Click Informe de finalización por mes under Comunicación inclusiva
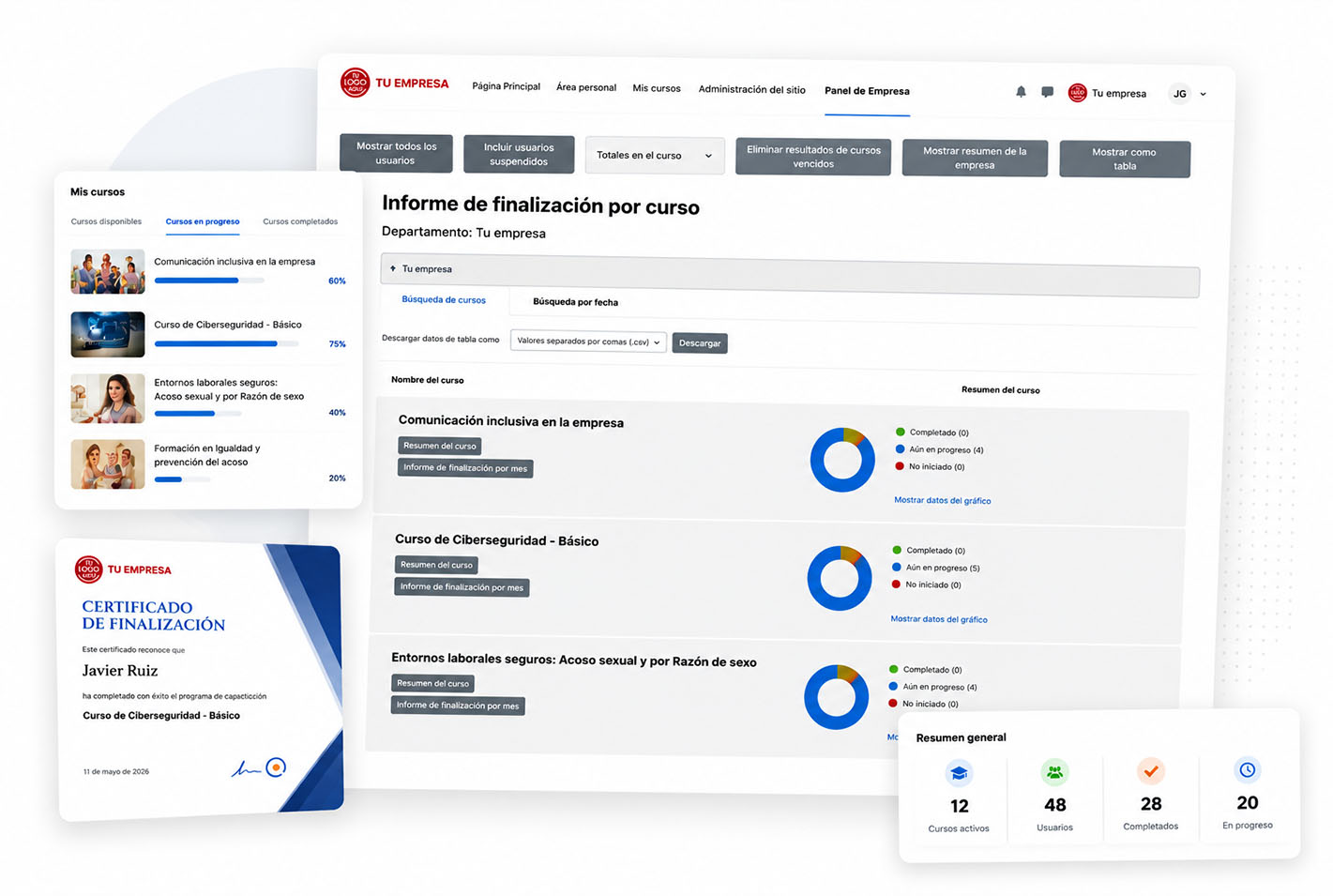 [x=465, y=468]
